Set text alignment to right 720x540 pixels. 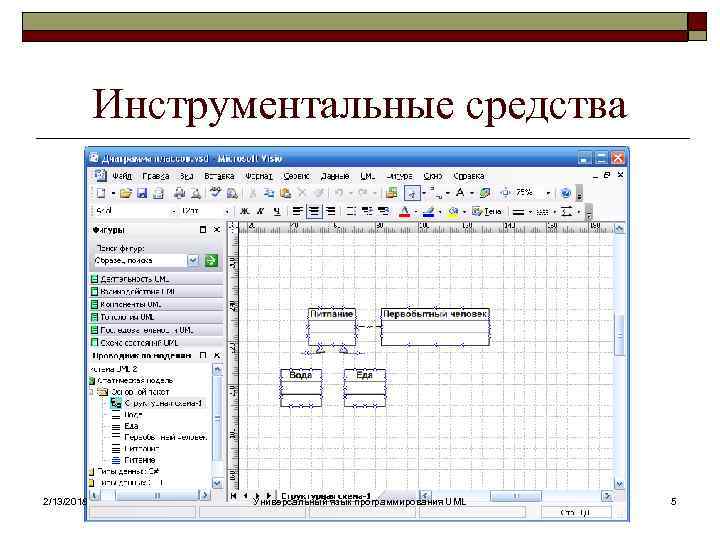pos(331,211)
